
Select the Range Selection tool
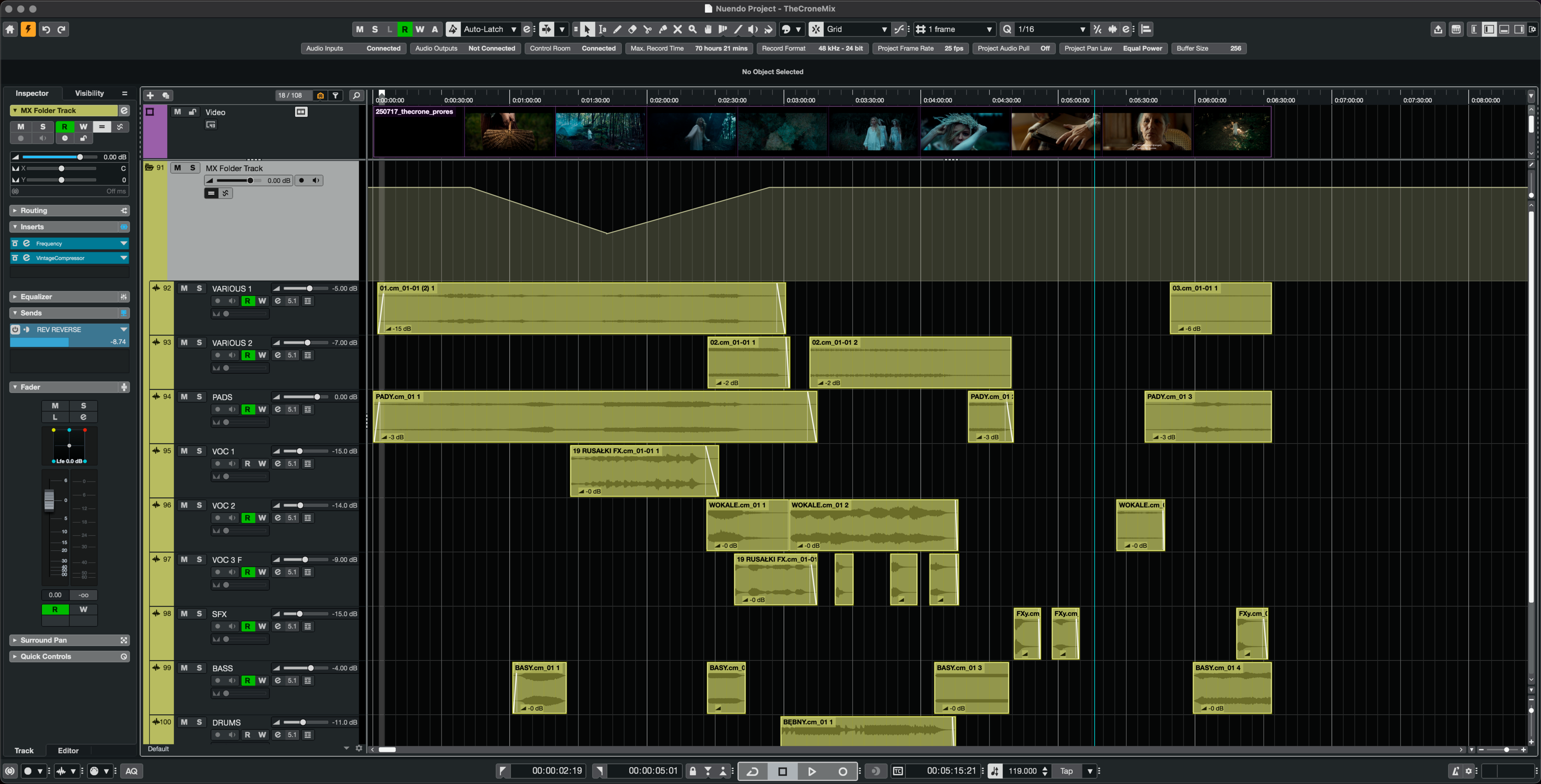[x=602, y=29]
